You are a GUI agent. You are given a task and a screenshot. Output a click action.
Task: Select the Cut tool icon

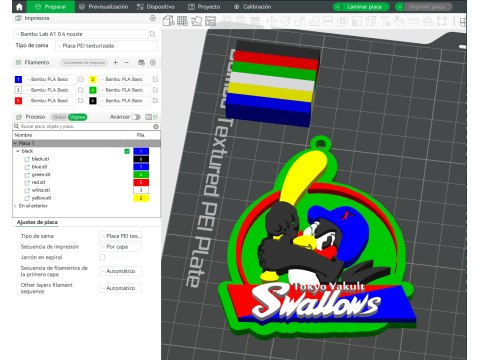[328, 22]
